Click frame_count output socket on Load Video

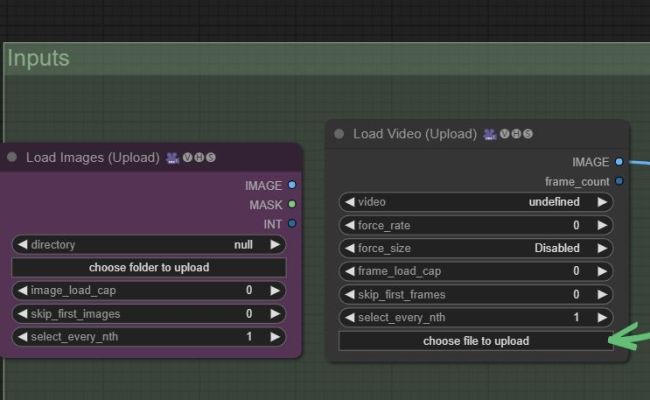pos(619,181)
